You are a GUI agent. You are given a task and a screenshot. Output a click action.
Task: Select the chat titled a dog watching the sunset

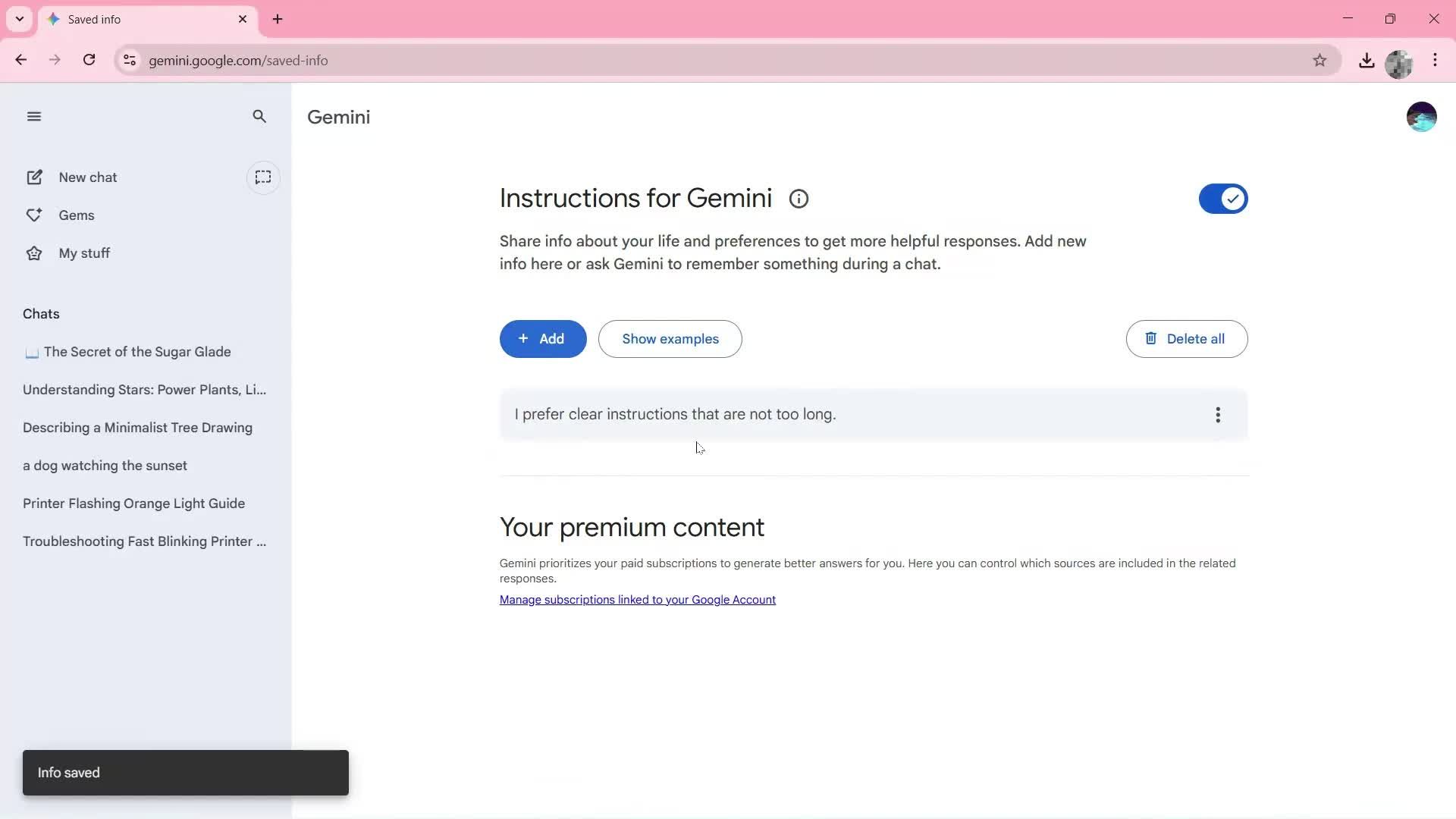(105, 465)
